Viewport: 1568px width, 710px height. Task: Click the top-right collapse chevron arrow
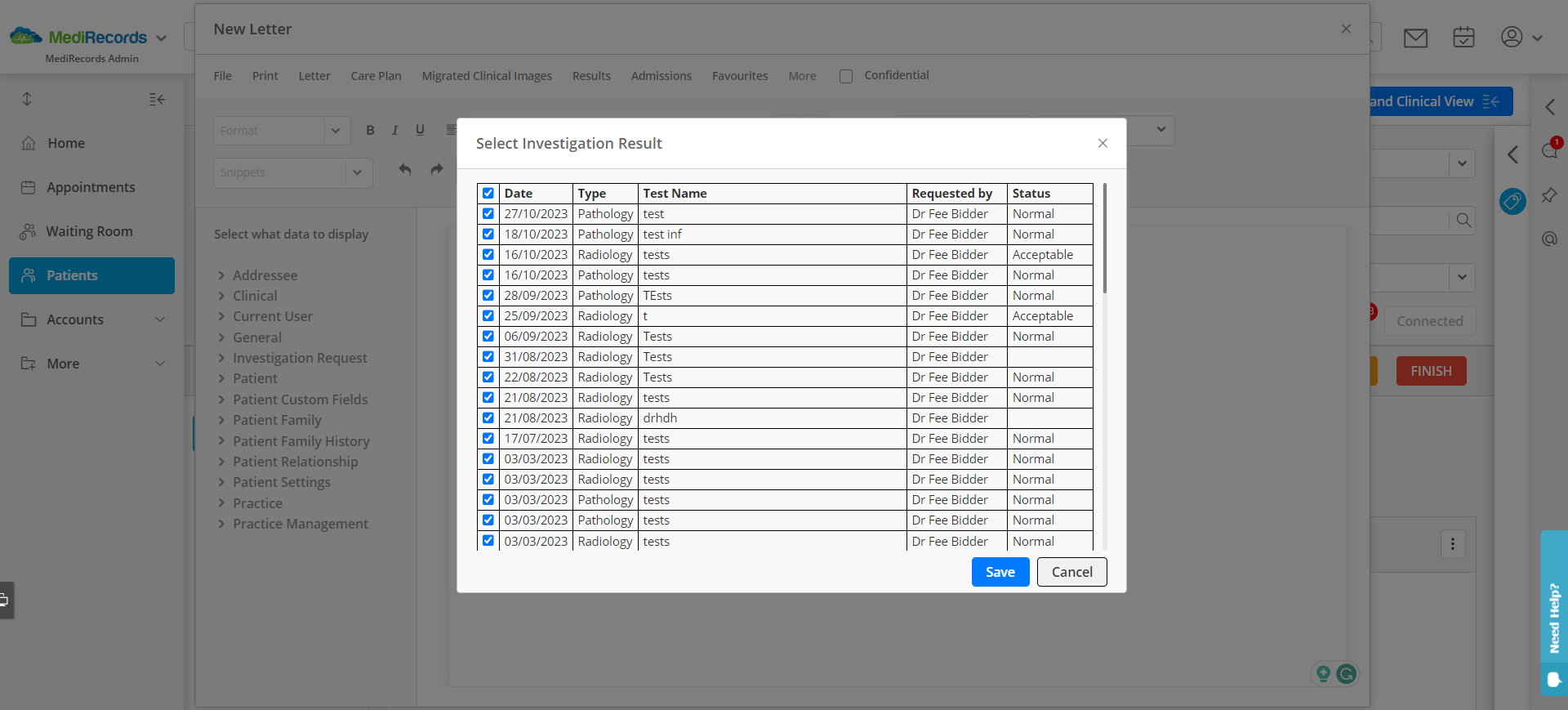point(1550,107)
